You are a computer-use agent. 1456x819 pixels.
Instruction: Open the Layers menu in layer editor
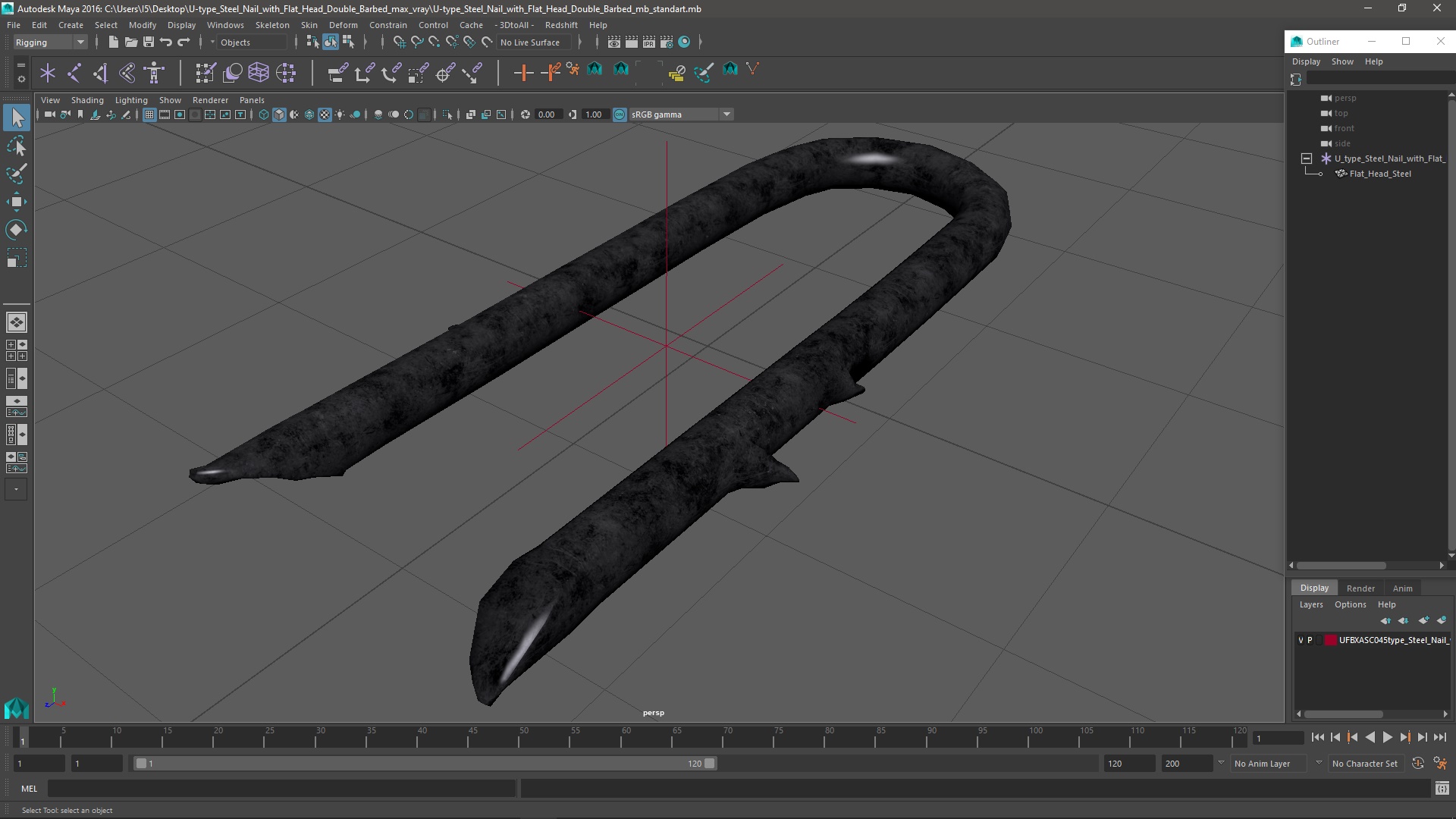(x=1311, y=604)
